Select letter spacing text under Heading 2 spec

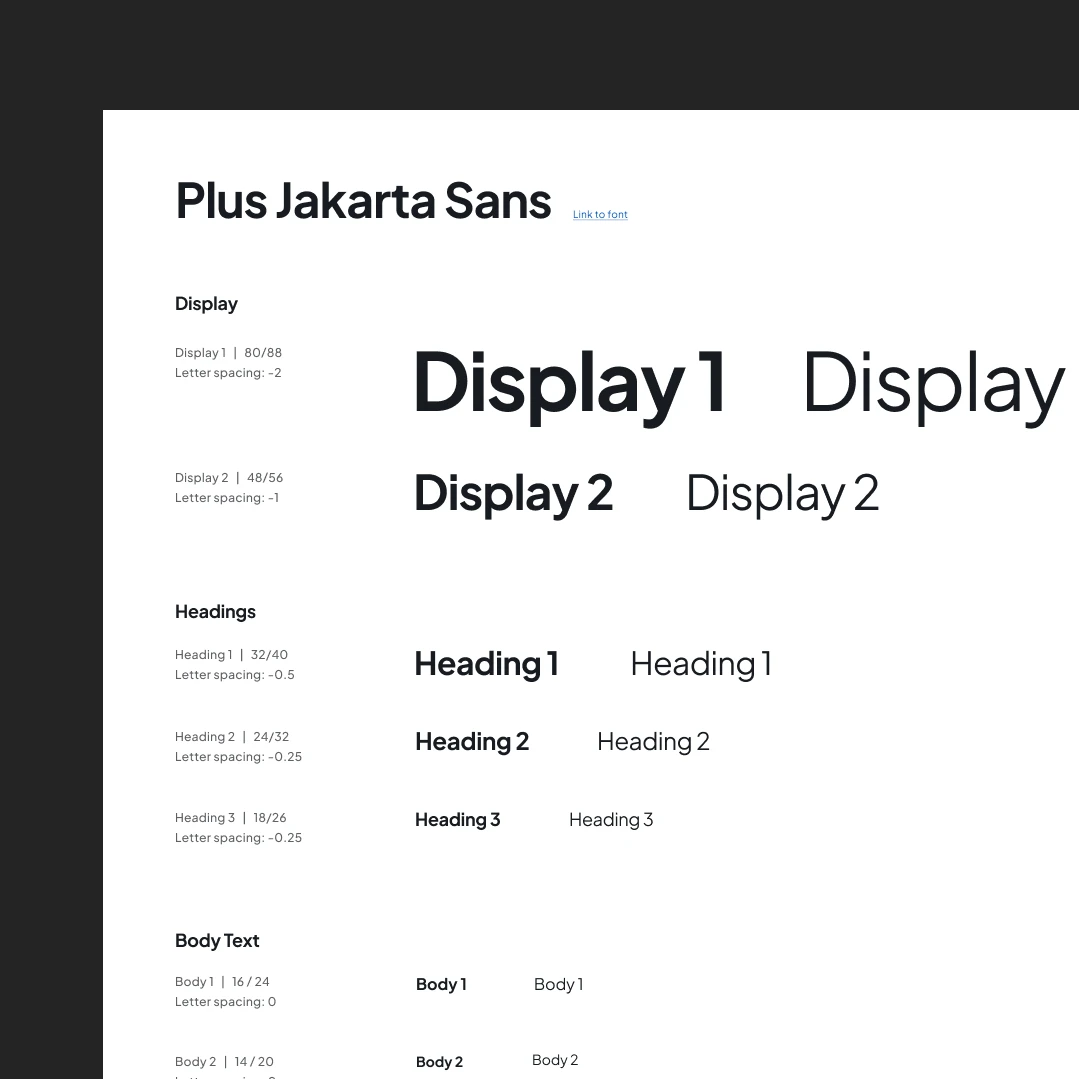[238, 757]
